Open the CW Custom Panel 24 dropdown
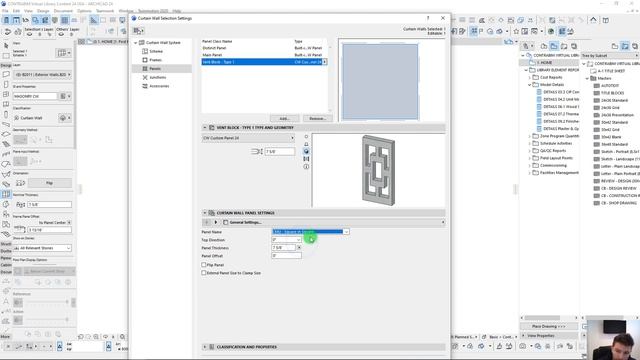Image resolution: width=640 pixels, height=360 pixels. pyautogui.click(x=248, y=138)
